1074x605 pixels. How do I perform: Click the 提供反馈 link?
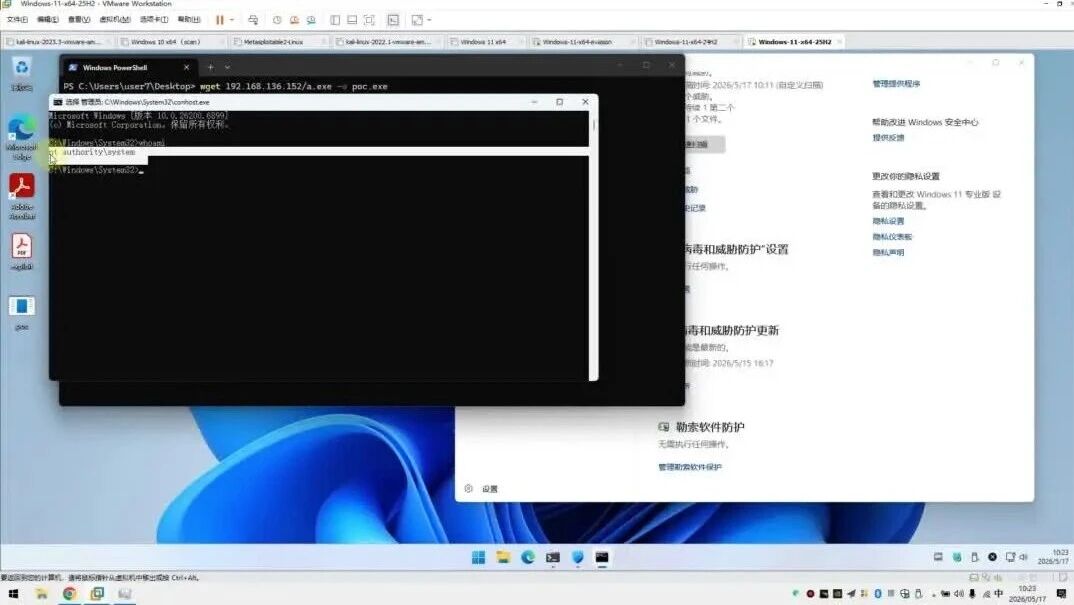coord(888,138)
